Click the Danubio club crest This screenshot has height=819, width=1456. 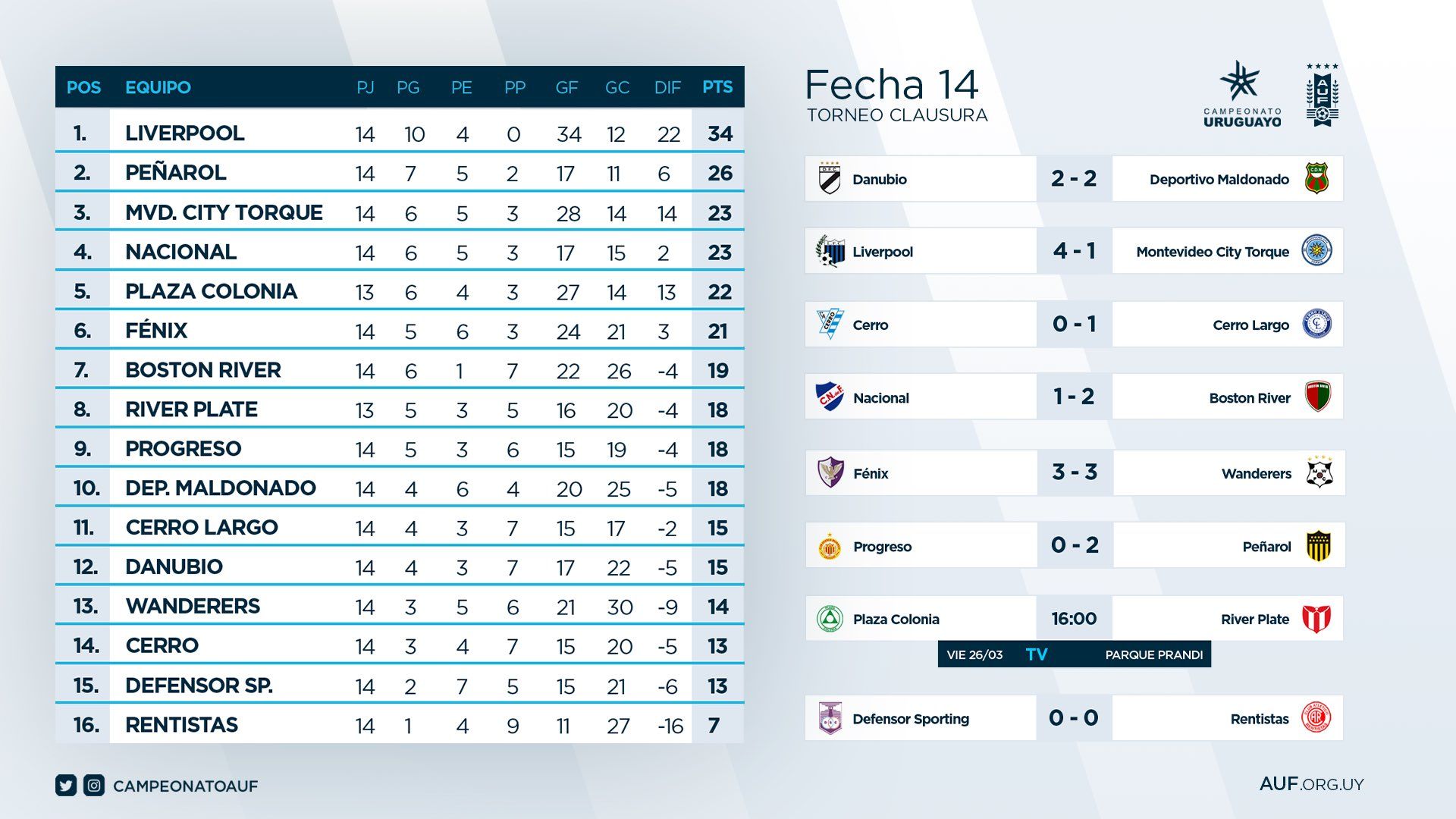(830, 179)
